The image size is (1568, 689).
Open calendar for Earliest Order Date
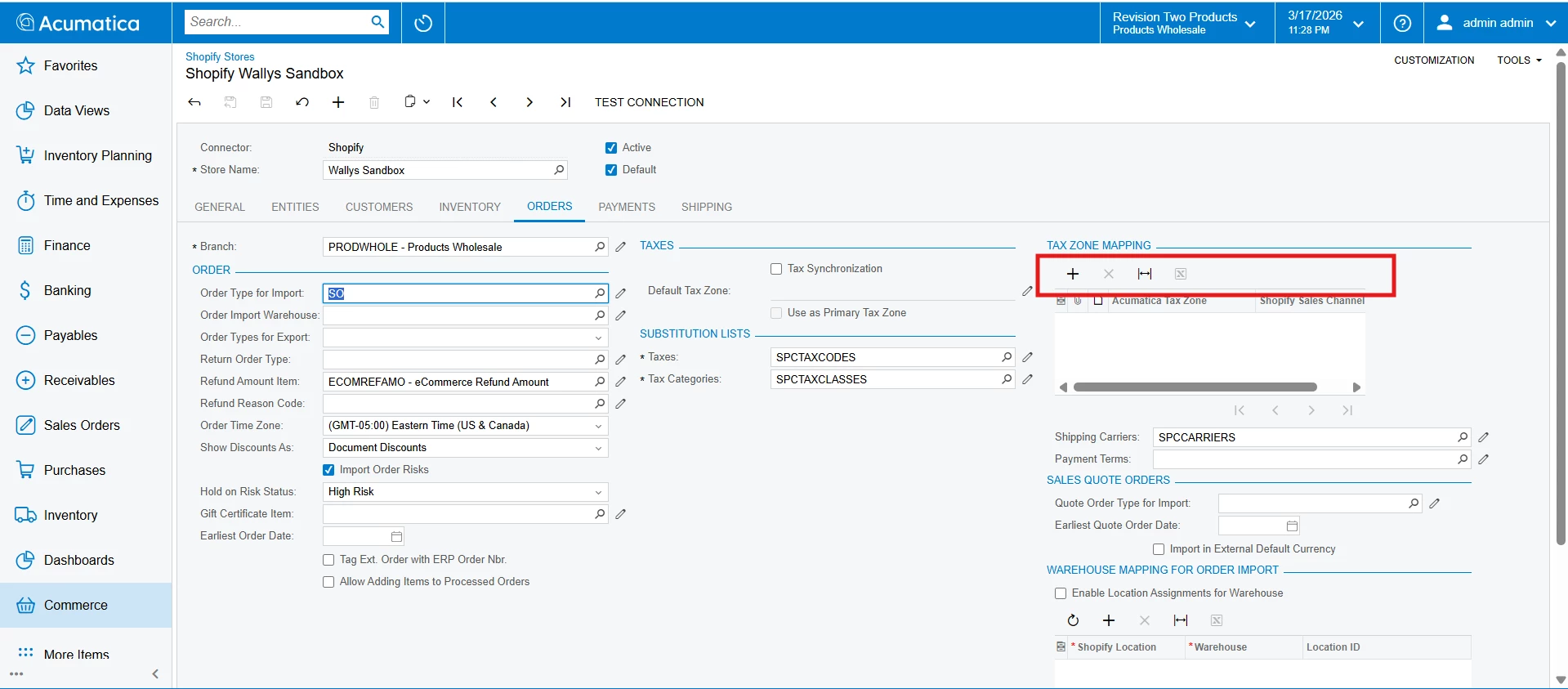[x=396, y=536]
